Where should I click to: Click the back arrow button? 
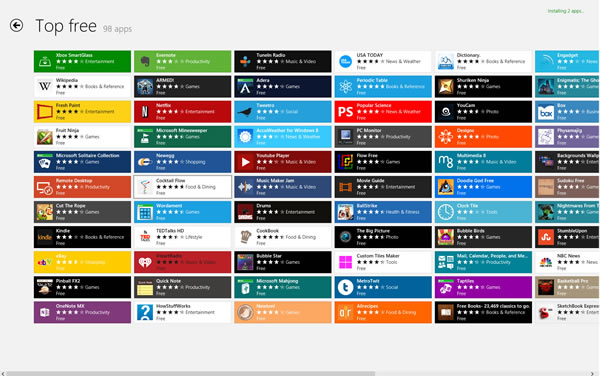click(x=16, y=26)
